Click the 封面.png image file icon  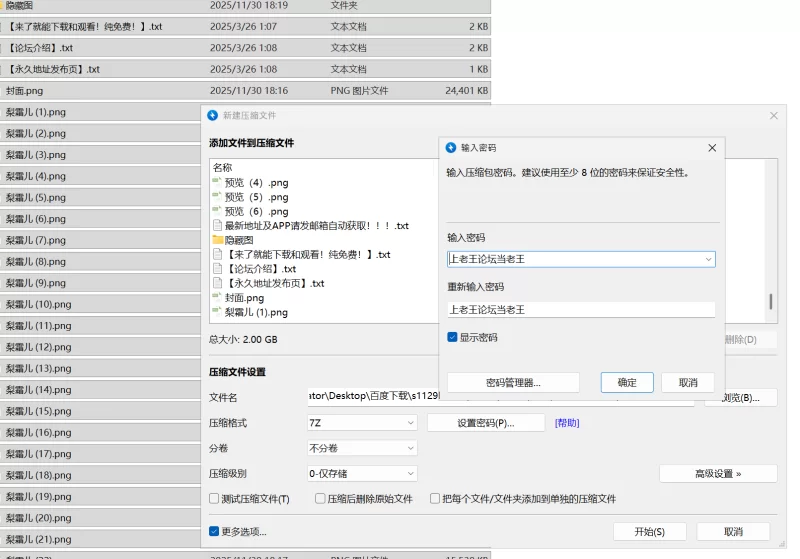tap(217, 298)
